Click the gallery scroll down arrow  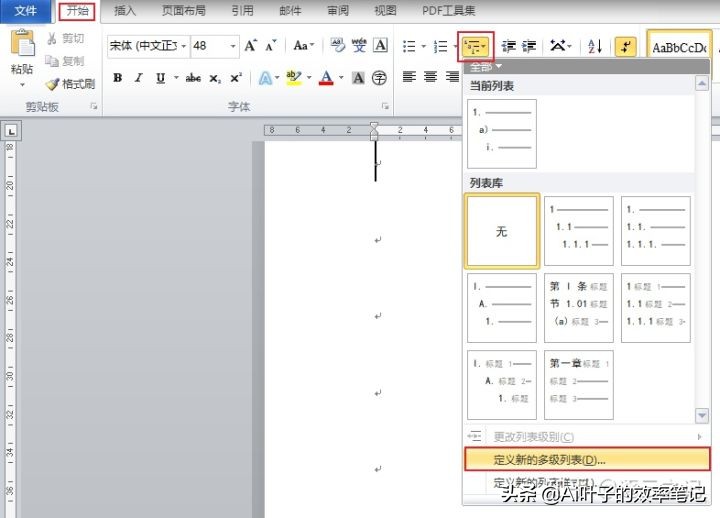(x=702, y=415)
